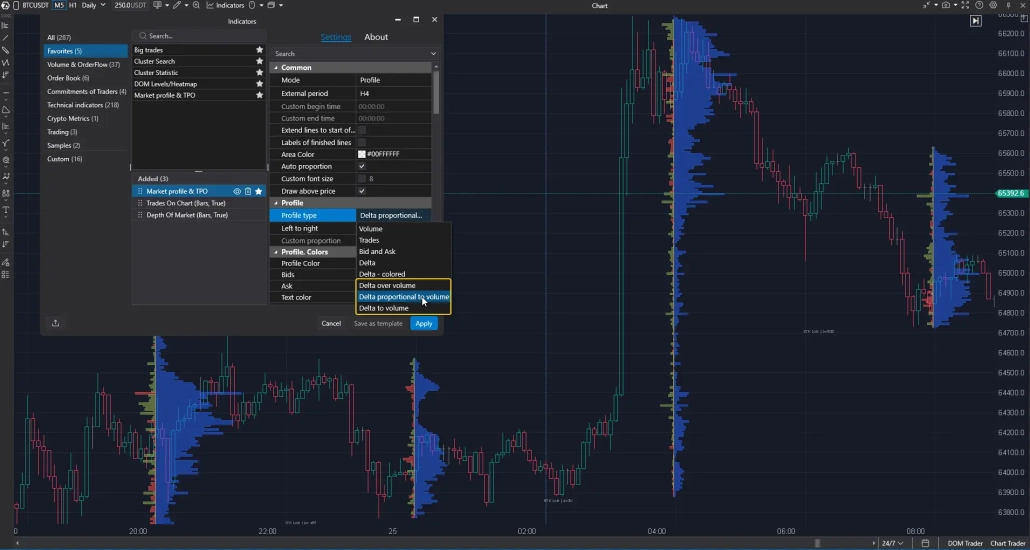Click the app logo icon top left
Viewport: 1030px width, 550px height.
(5, 5)
